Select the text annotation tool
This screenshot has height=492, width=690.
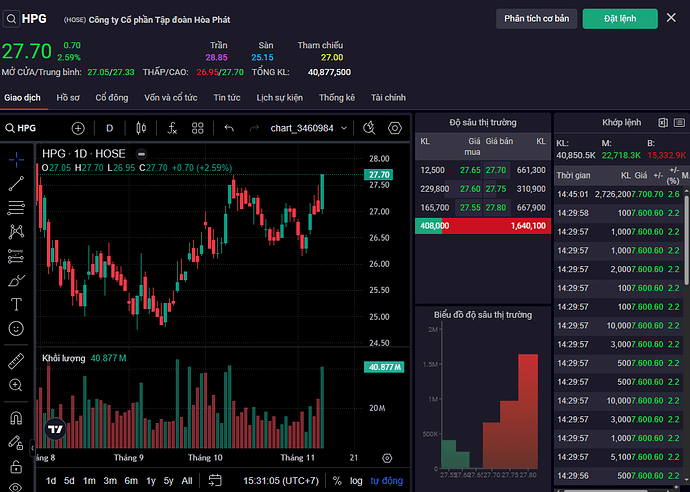coord(16,304)
